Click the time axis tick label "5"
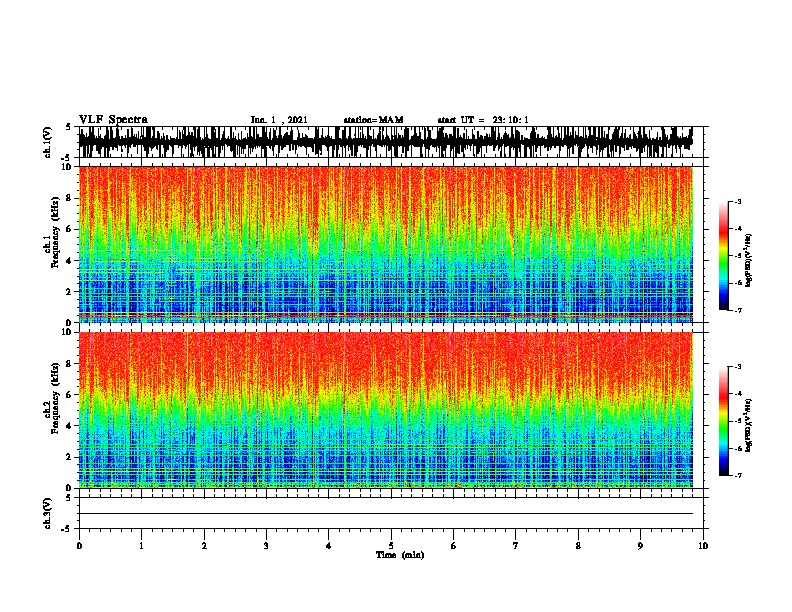 (x=391, y=546)
